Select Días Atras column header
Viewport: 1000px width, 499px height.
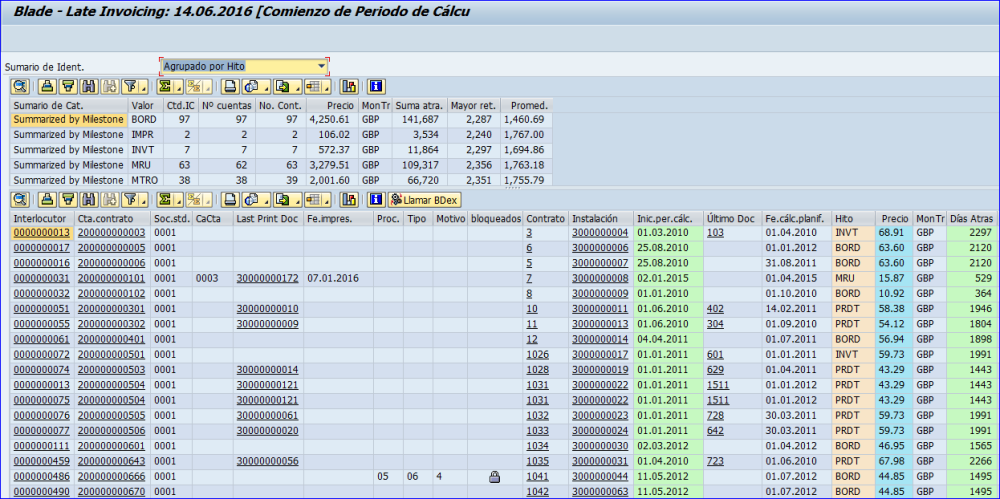click(x=971, y=218)
